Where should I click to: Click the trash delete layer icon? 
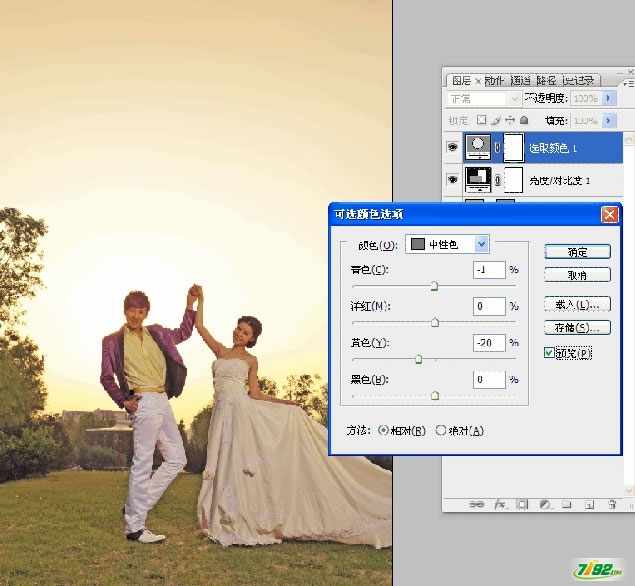click(612, 504)
